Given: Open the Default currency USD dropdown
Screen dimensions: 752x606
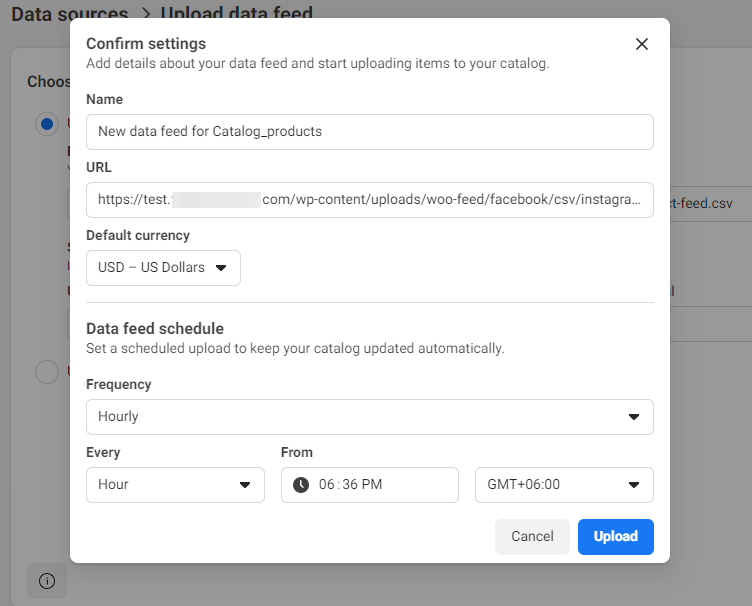Looking at the screenshot, I should click(x=163, y=268).
